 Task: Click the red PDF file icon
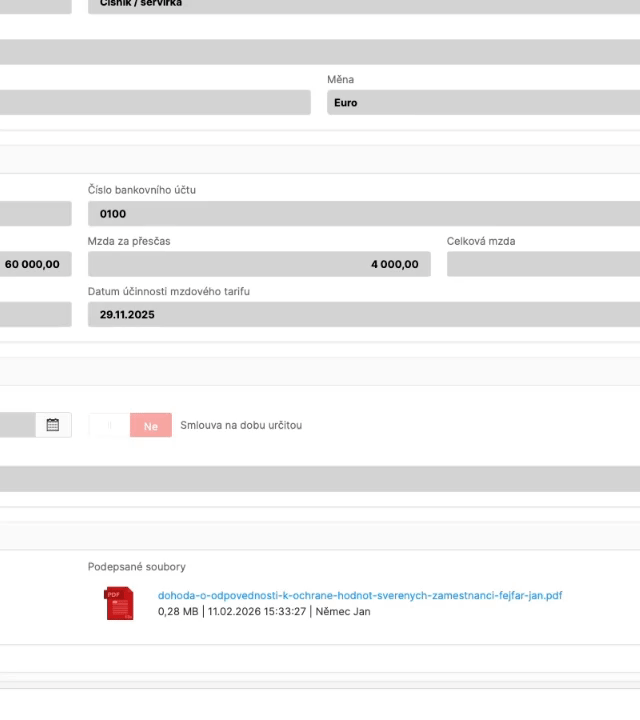pyautogui.click(x=119, y=603)
